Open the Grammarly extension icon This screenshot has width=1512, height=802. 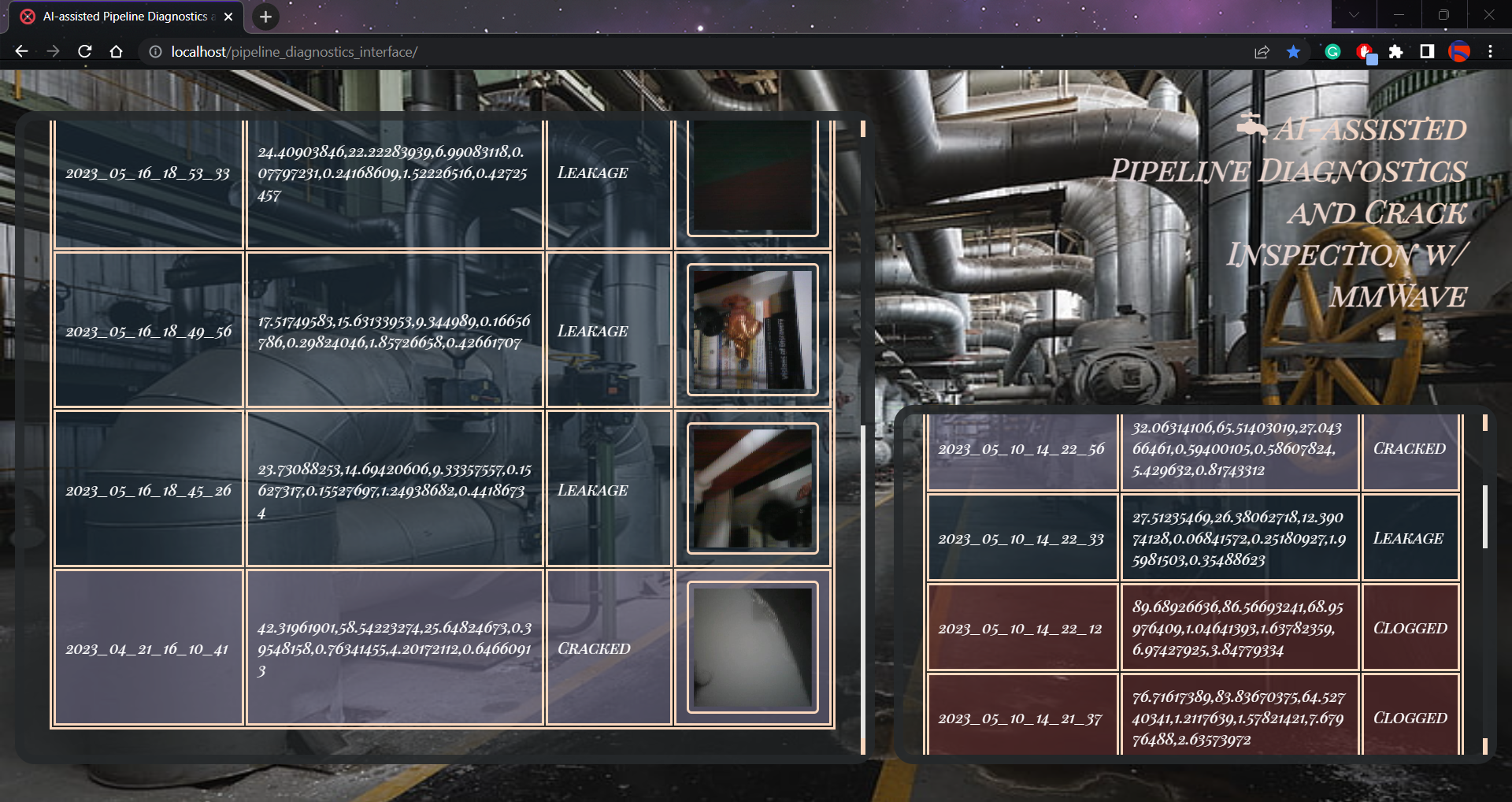[1332, 52]
